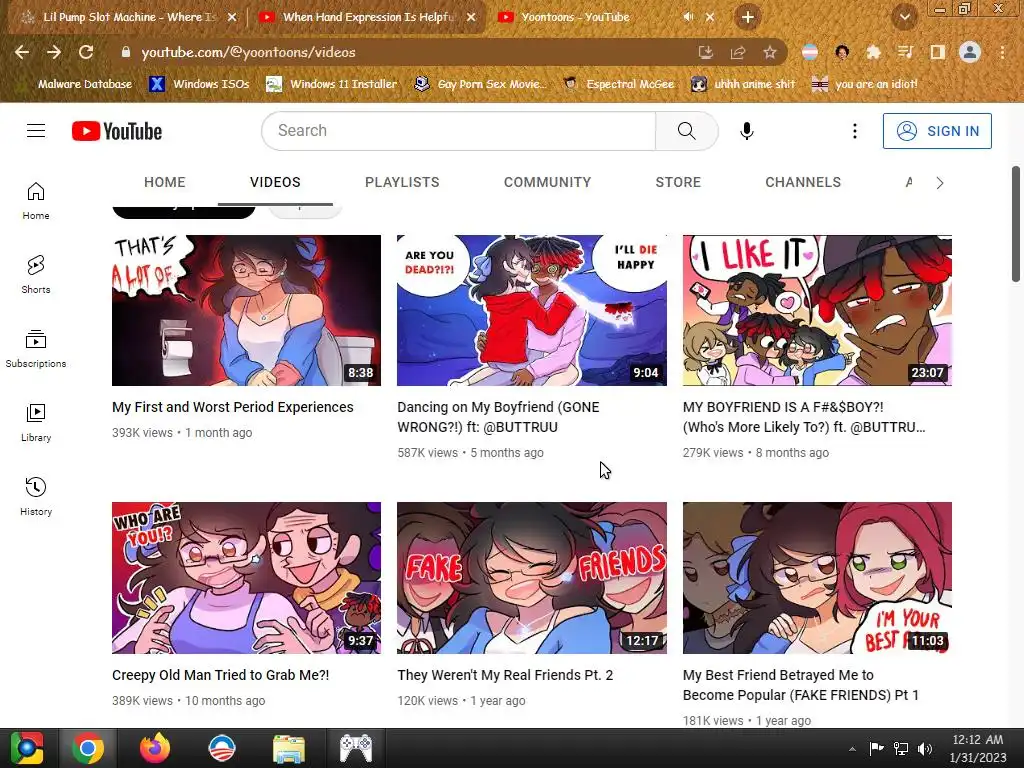Open the Chrome profile avatar
Screen dimensions: 1024x768
970,52
